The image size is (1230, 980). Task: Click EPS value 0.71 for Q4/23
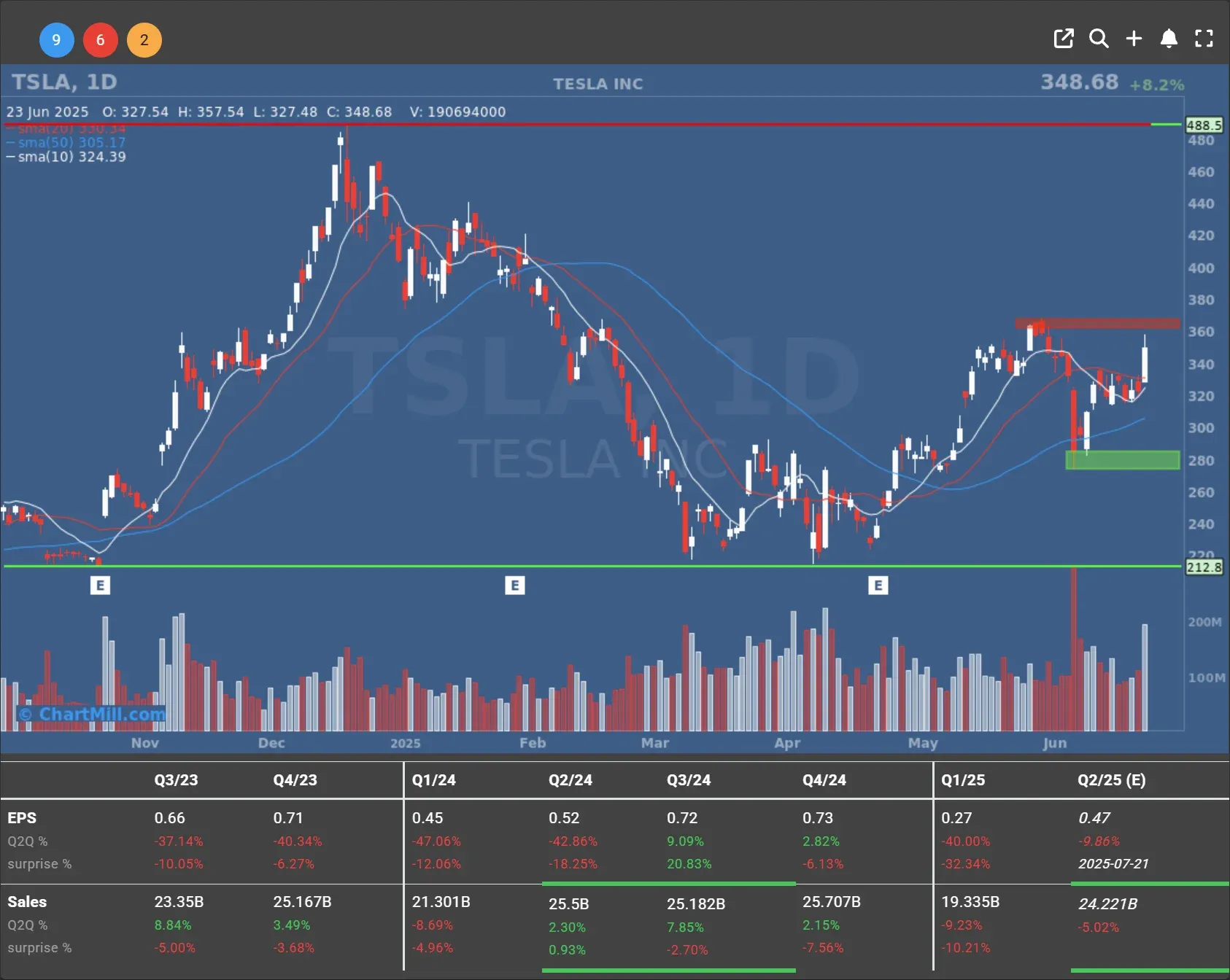tap(288, 818)
